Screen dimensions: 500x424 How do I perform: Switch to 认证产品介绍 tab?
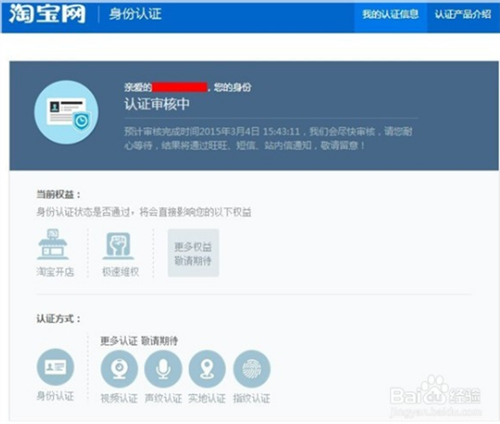(463, 14)
